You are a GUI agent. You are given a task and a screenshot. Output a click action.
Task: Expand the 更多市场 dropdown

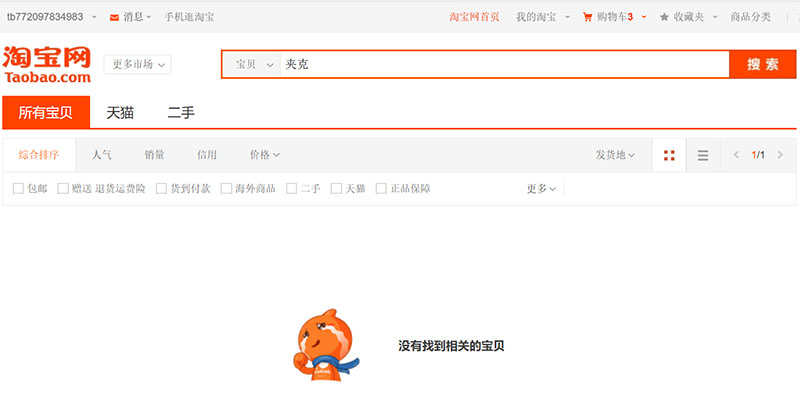click(x=137, y=64)
